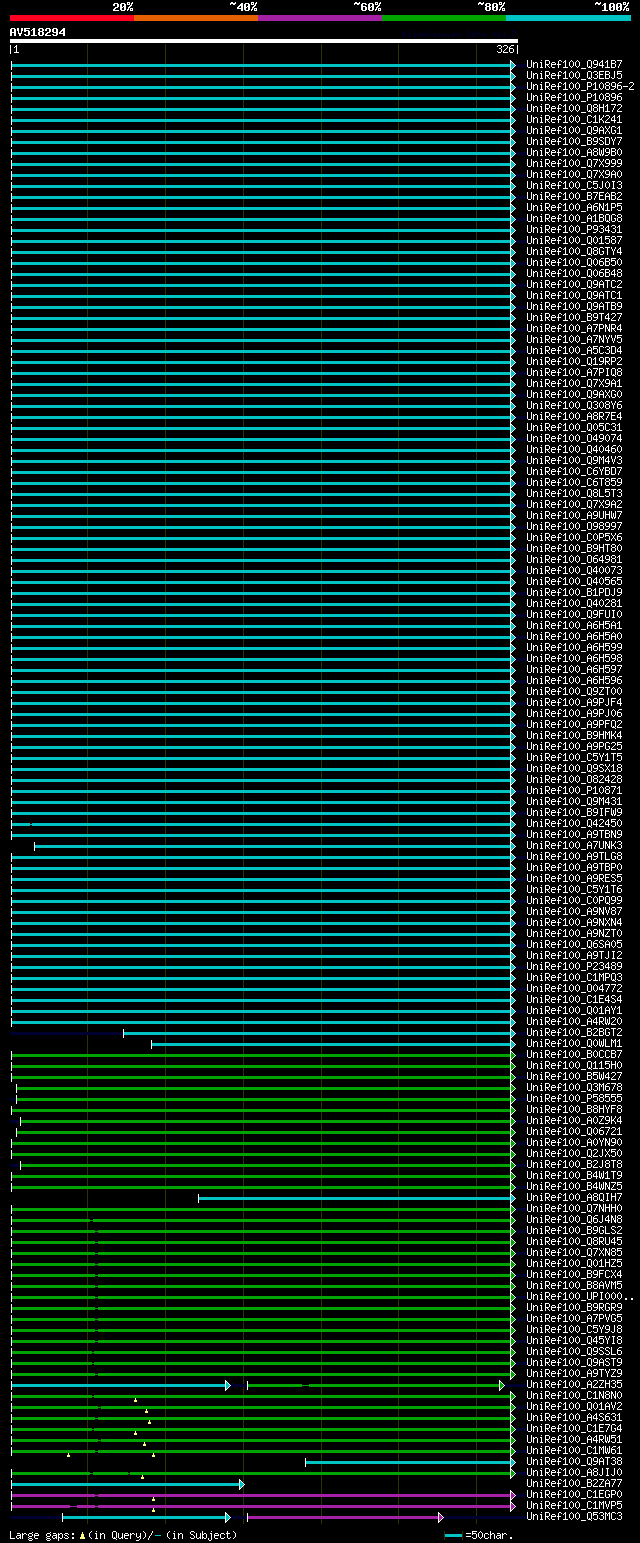
Task: Select the UniRef100_C1E4S4 label
Action: [x=574, y=999]
